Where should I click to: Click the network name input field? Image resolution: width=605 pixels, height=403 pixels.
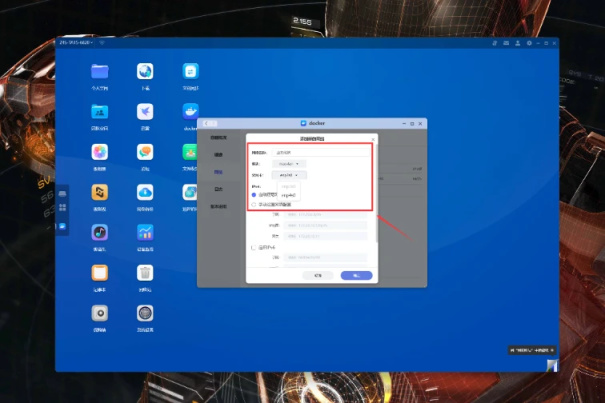[x=321, y=153]
